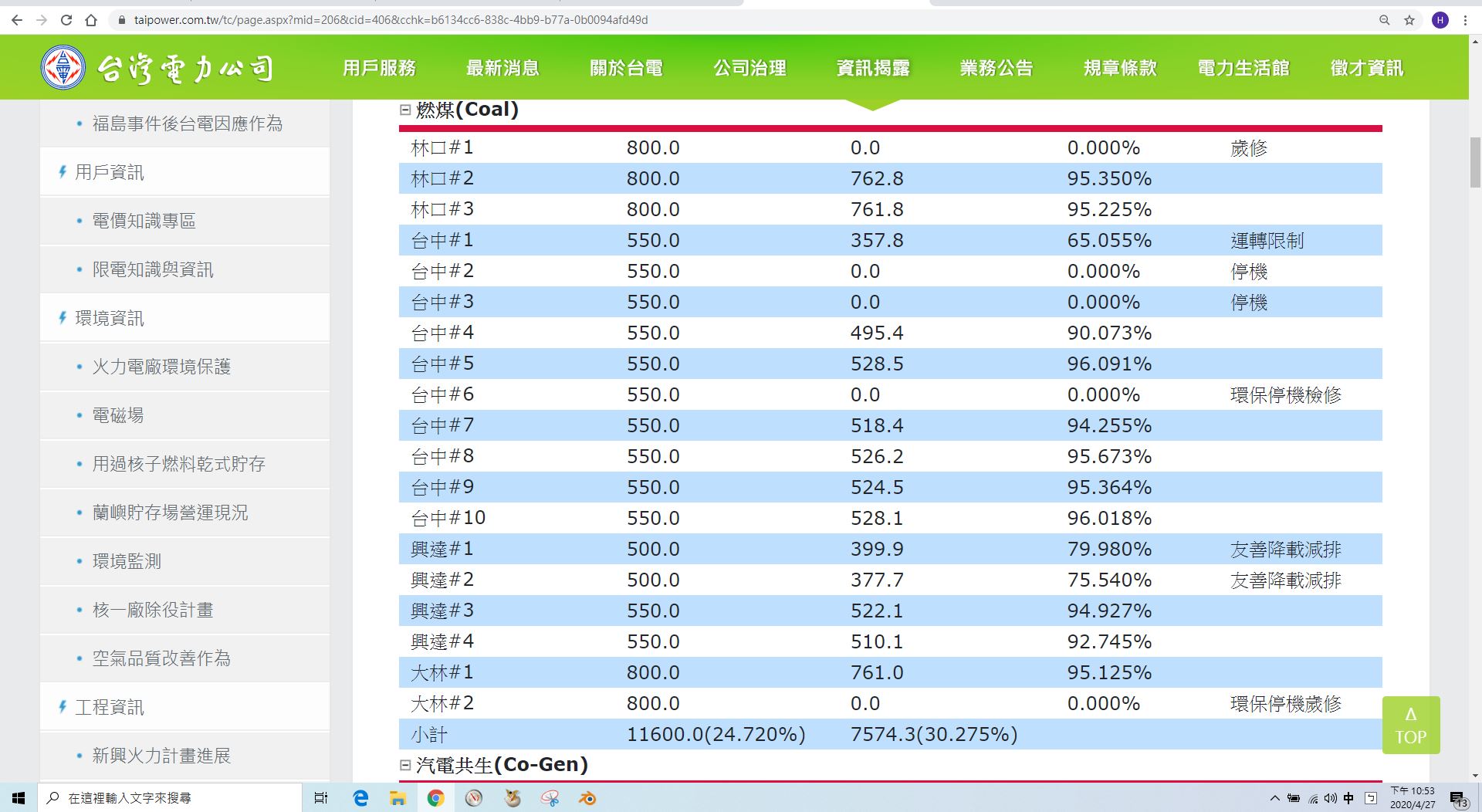Open 最新消息 menu
The width and height of the screenshot is (1482, 812).
pyautogui.click(x=502, y=68)
